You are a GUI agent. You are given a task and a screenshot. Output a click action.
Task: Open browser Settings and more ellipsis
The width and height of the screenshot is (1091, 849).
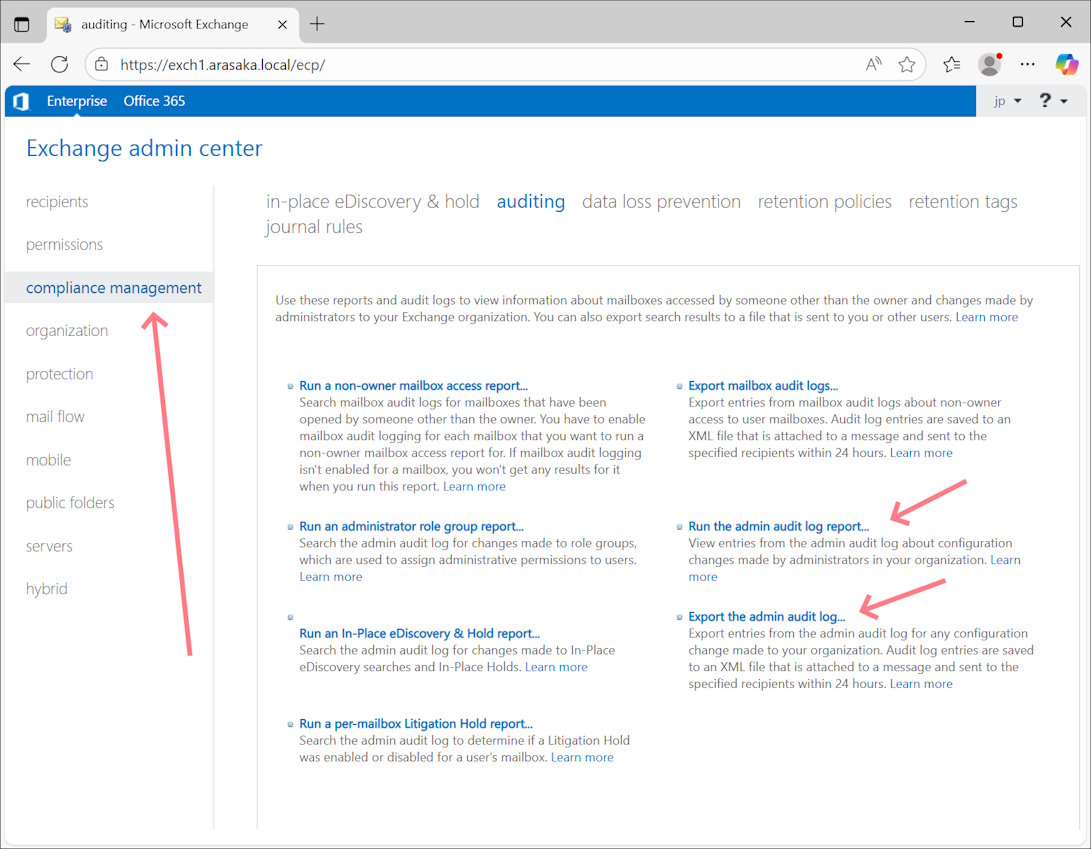coord(1028,64)
